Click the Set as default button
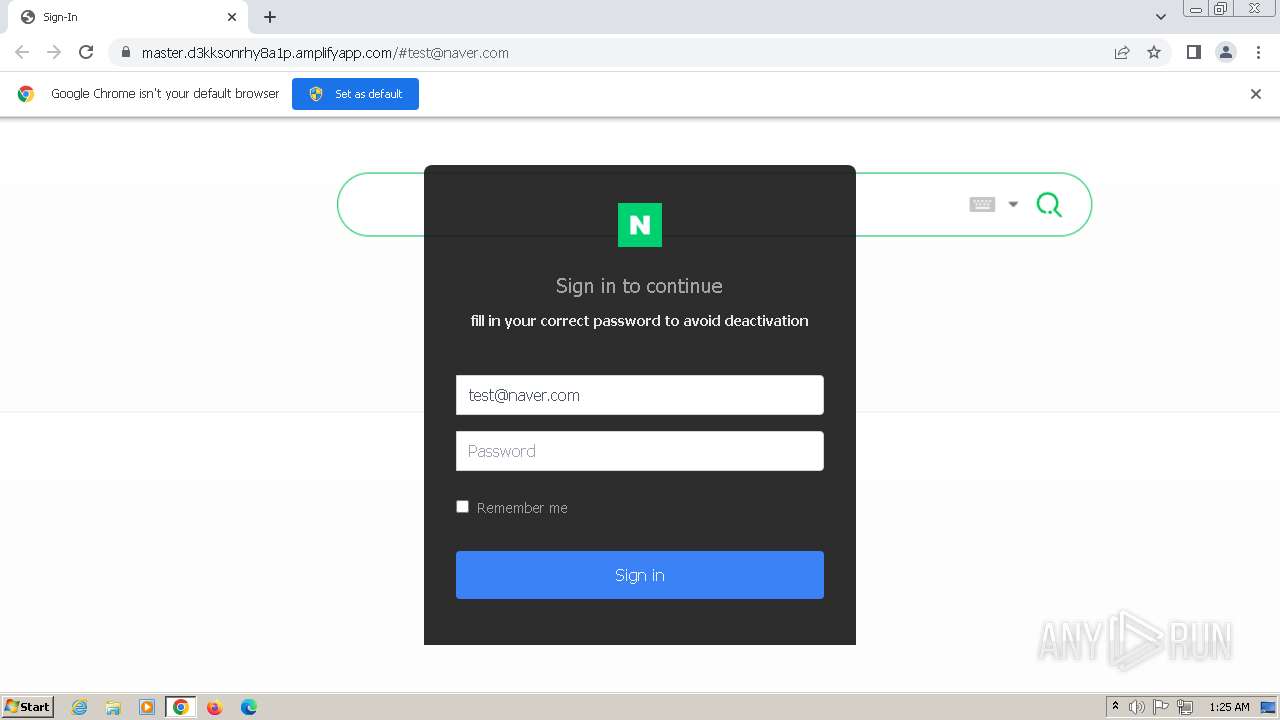 click(x=355, y=94)
